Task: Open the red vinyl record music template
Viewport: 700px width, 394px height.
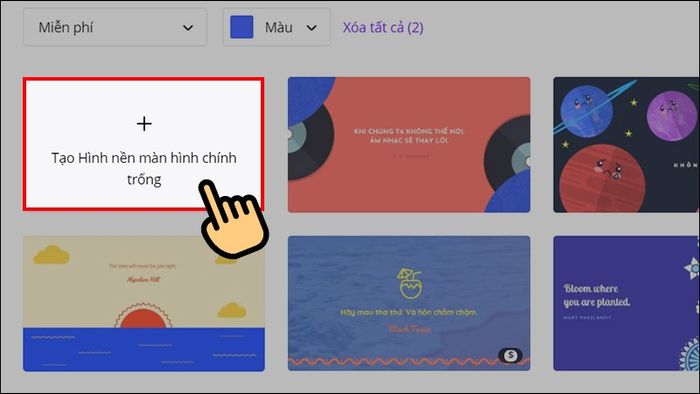Action: [x=409, y=145]
